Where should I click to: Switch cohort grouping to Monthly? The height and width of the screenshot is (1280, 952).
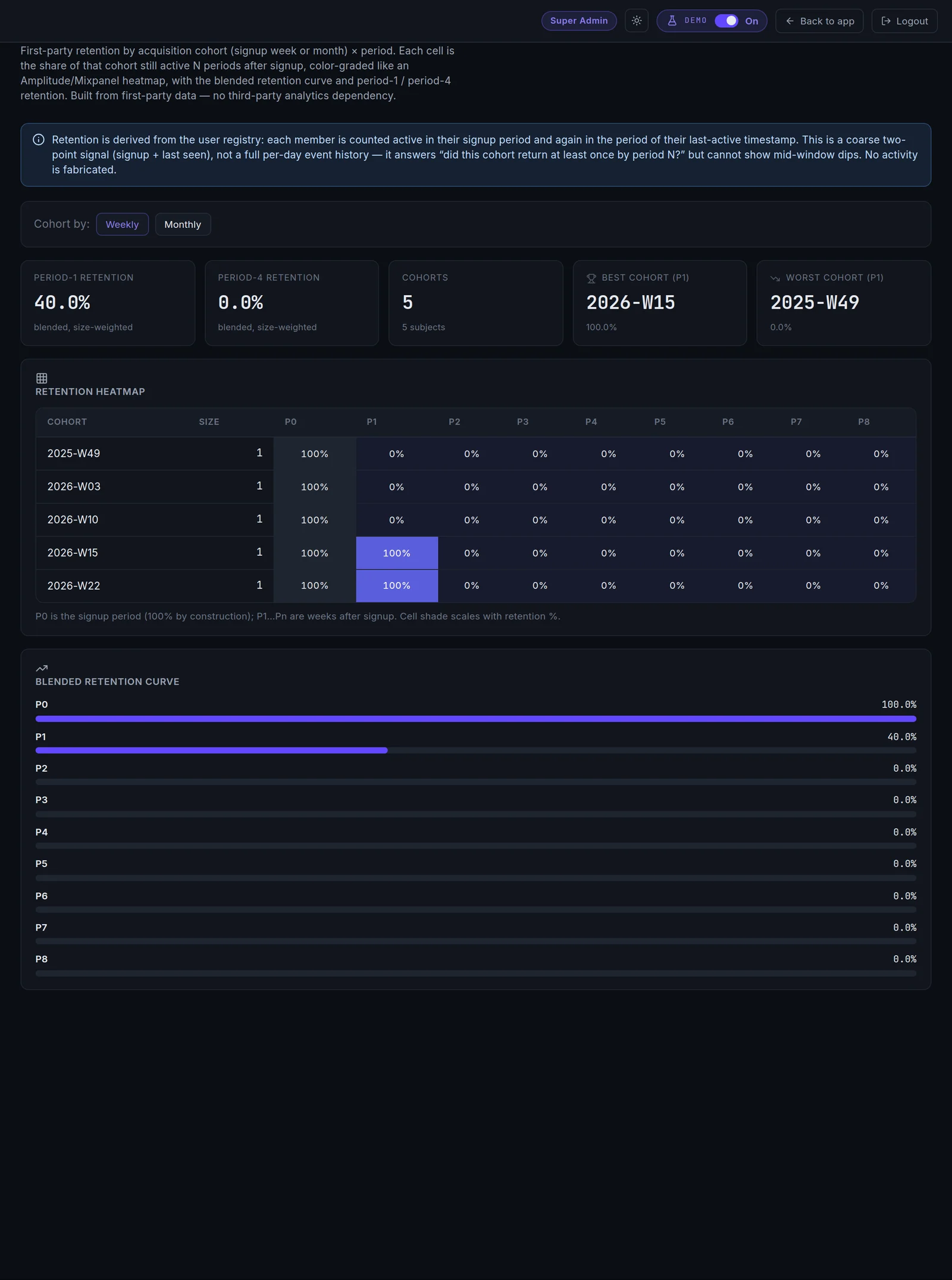183,224
